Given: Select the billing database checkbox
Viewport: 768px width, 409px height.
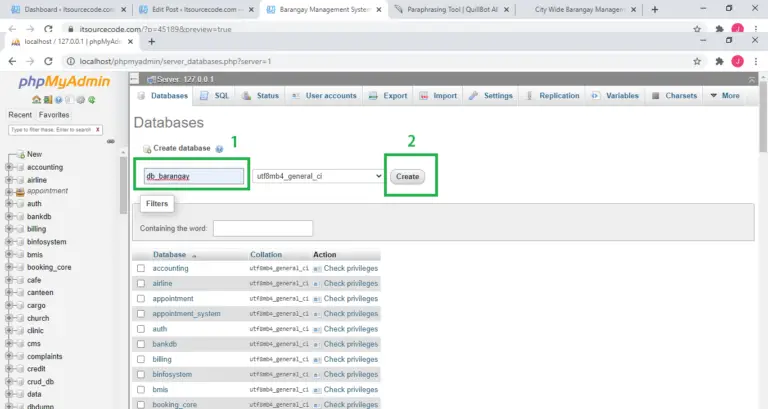Looking at the screenshot, I should click(141, 359).
